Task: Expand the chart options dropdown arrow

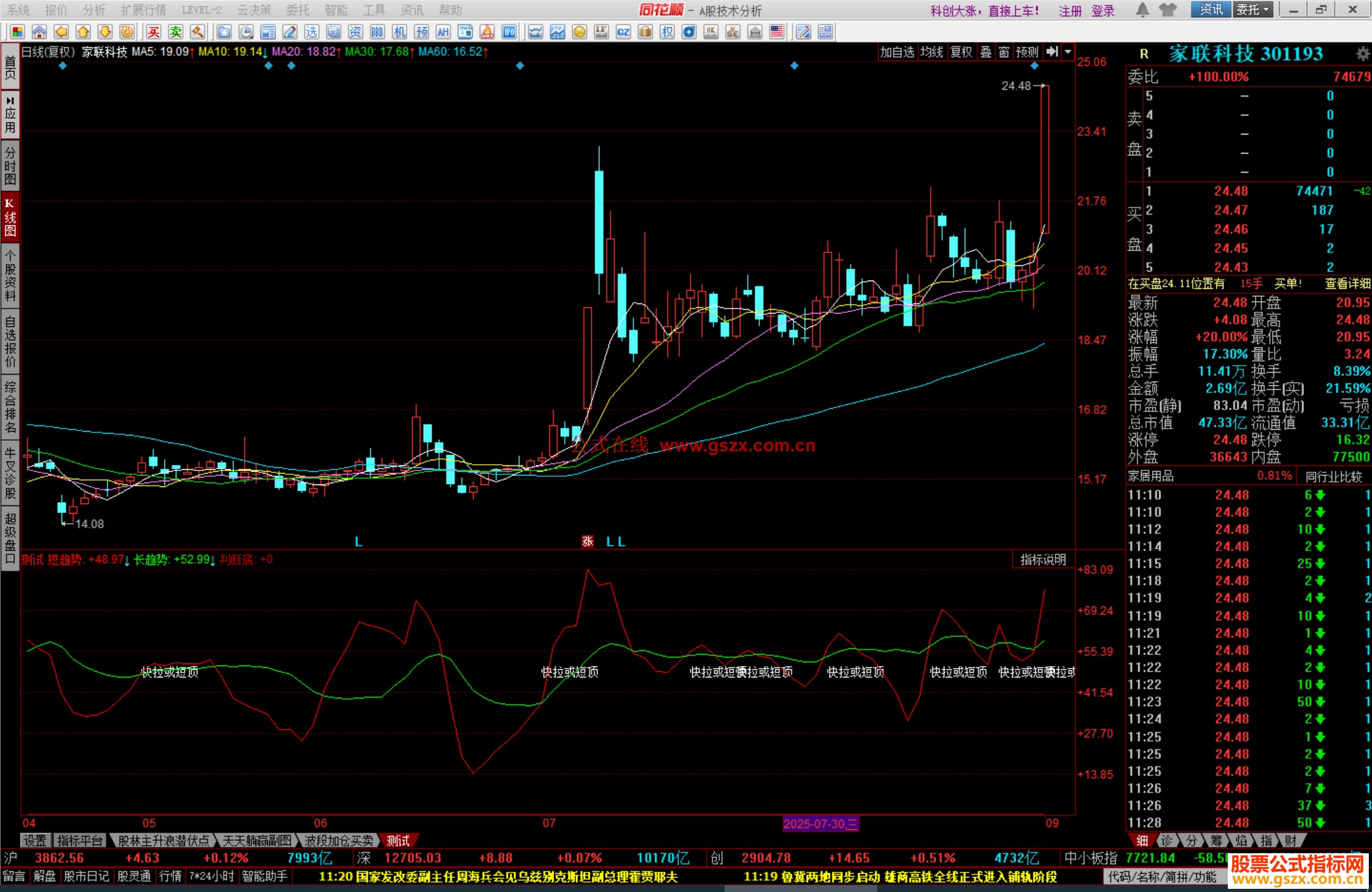Action: tap(1068, 52)
